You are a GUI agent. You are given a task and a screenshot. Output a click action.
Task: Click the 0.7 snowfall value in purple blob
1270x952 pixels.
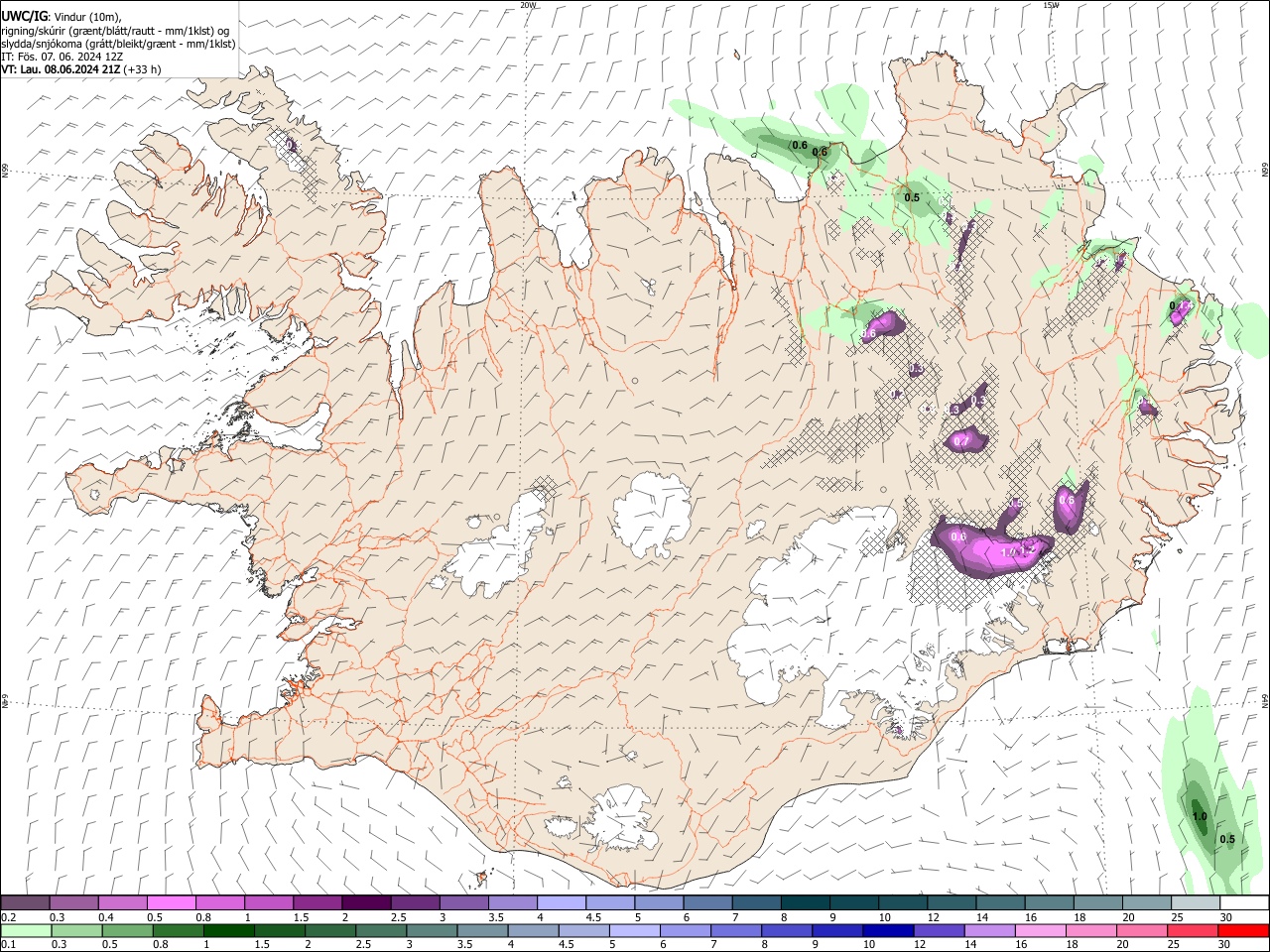(960, 440)
